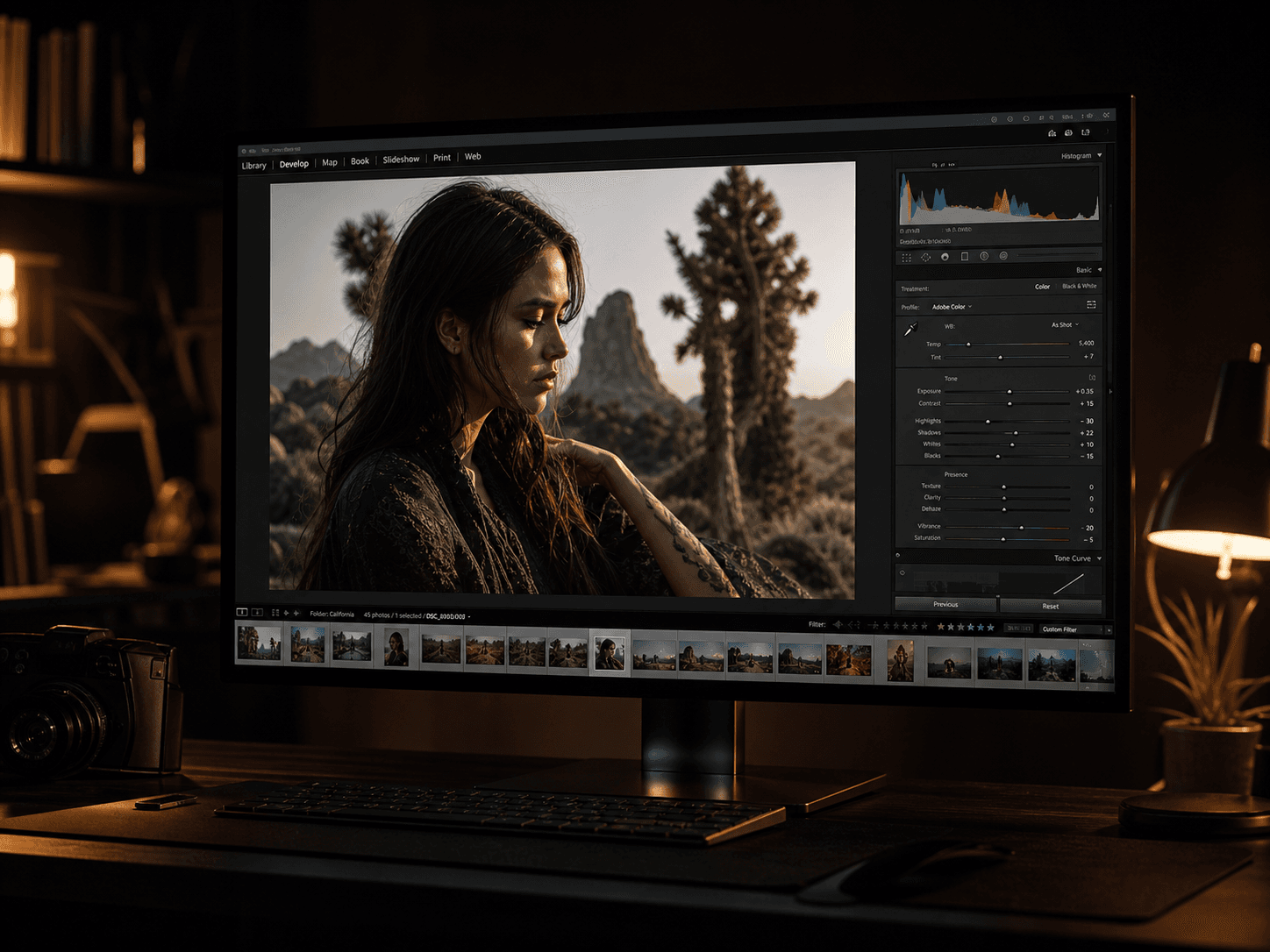Switch to the Develop module
Viewport: 1270px width, 952px height.
point(294,164)
